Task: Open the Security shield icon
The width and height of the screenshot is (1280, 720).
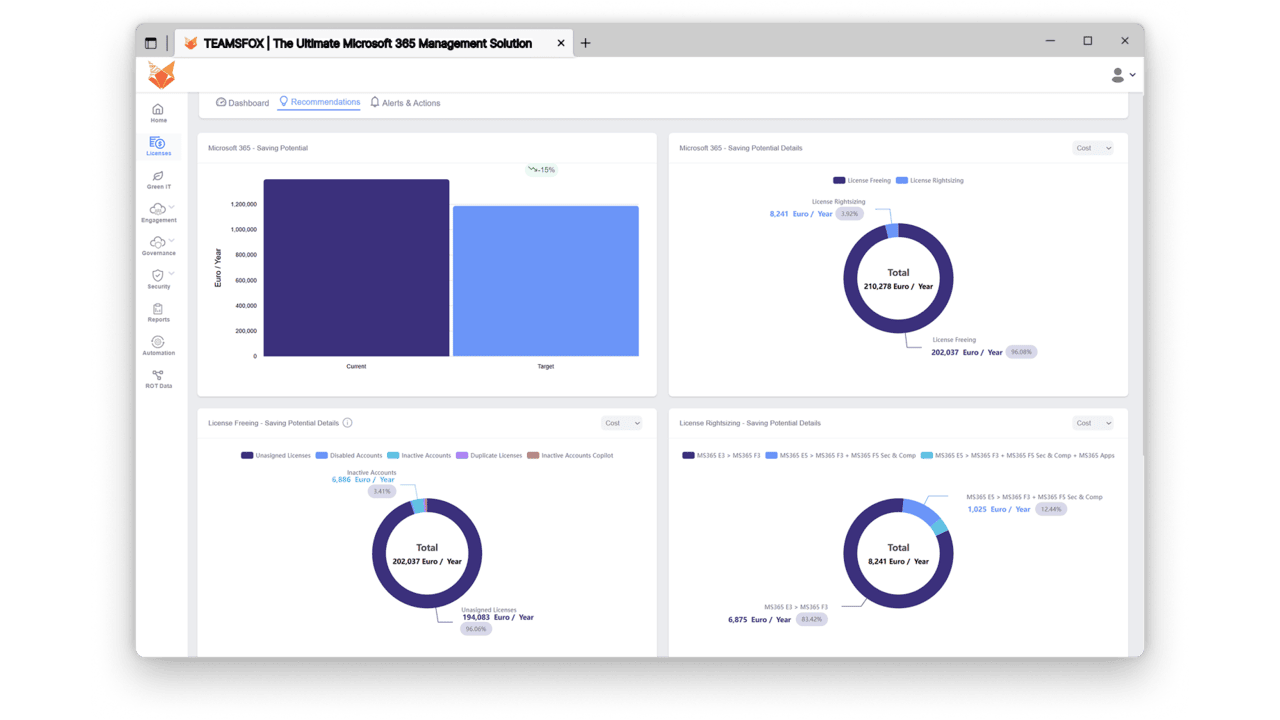Action: point(157,275)
